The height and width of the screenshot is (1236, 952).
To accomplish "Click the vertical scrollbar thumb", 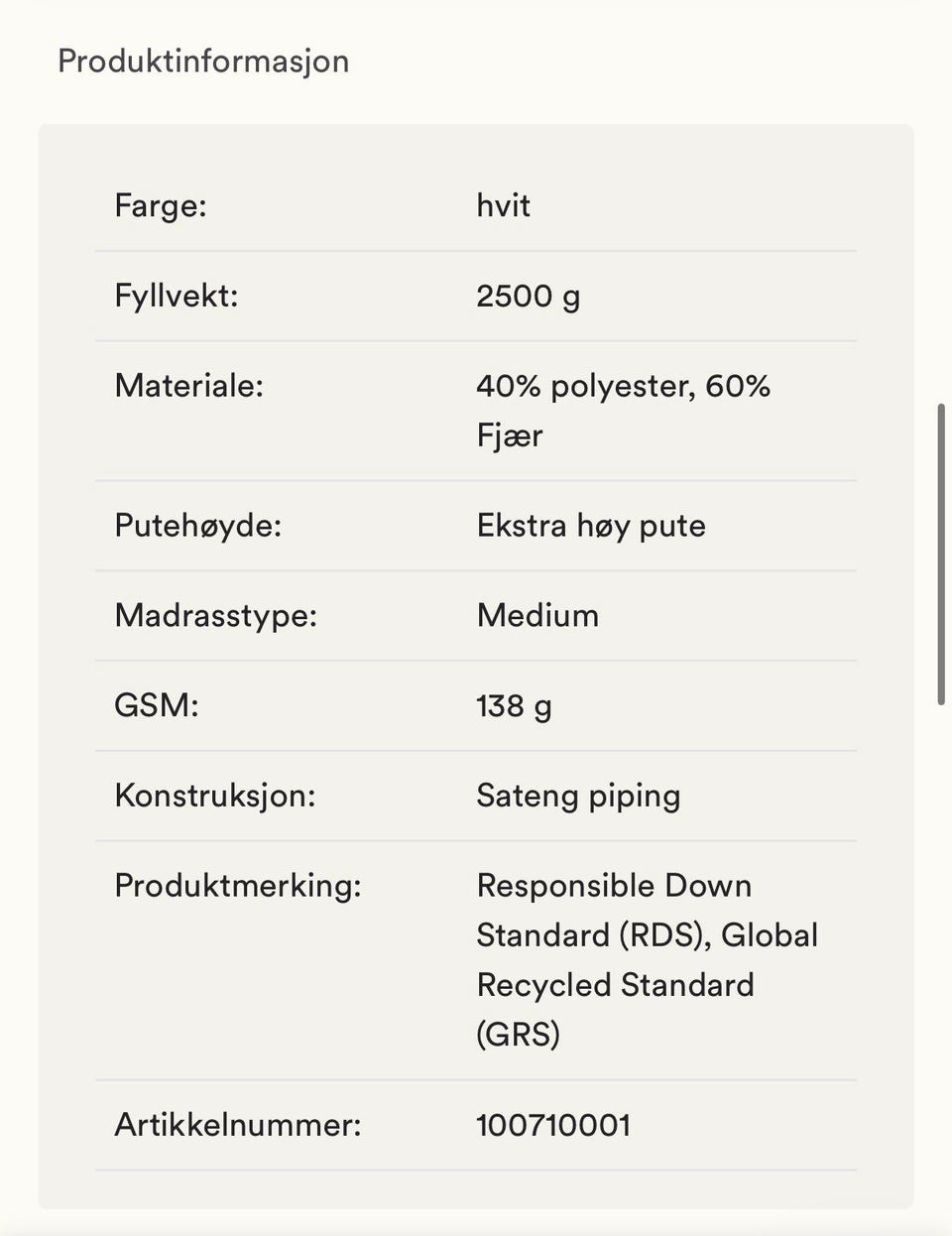I will 941,555.
